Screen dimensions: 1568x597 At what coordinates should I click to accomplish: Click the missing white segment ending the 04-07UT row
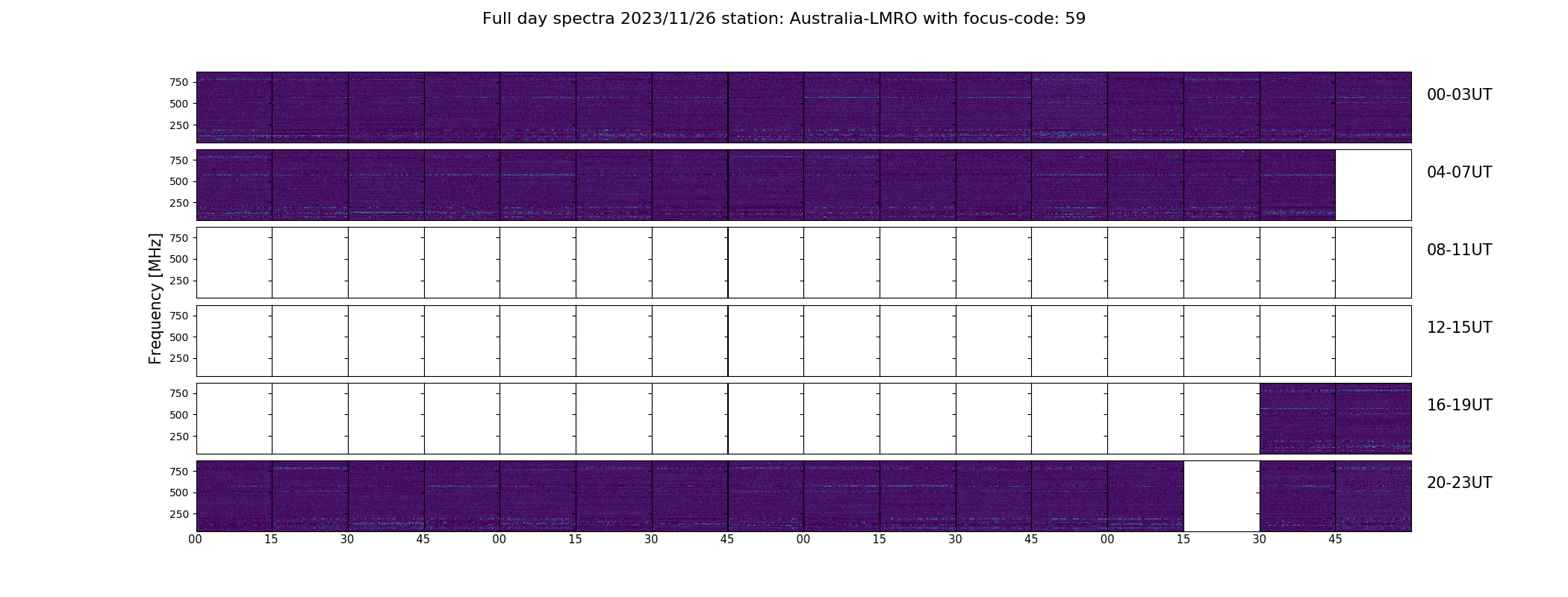(x=1373, y=185)
